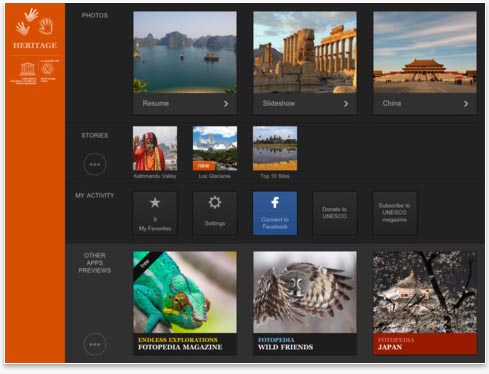Viewport: 489px width, 374px height.
Task: Show more stories with ellipsis button
Action: click(95, 164)
